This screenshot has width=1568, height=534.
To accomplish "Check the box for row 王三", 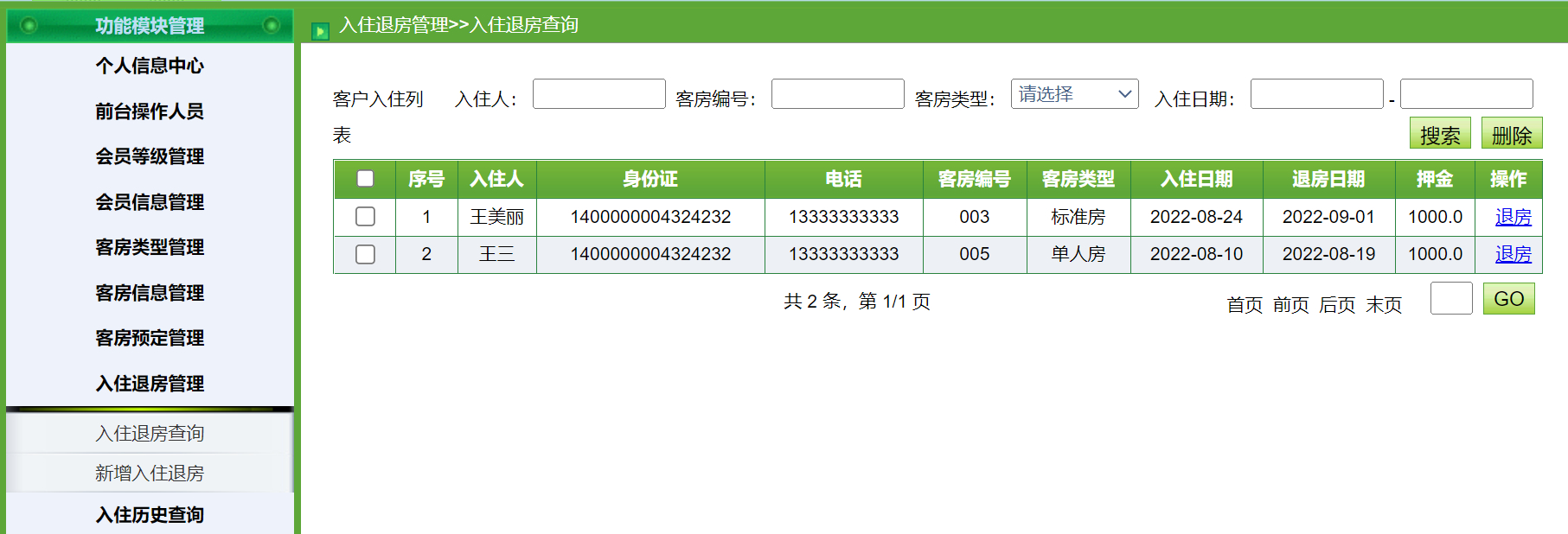I will click(x=365, y=254).
